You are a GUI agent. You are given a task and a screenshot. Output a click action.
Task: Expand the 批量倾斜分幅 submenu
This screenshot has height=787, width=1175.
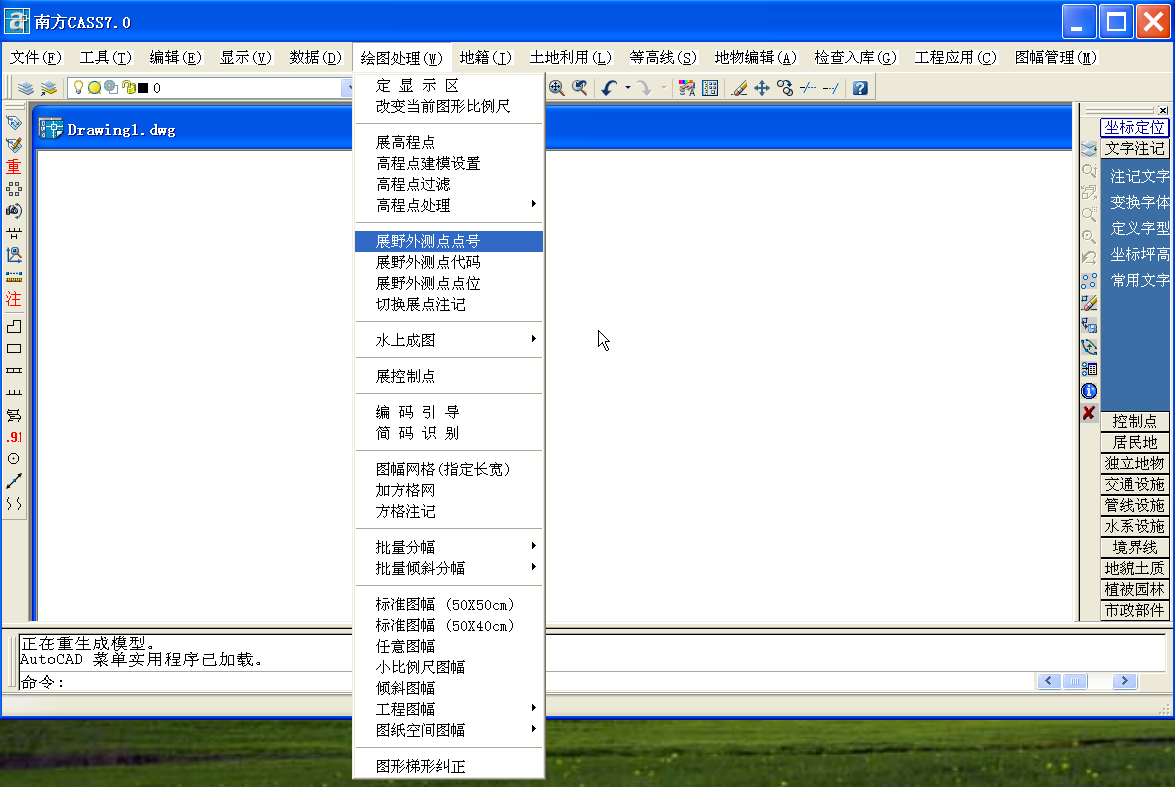coord(450,568)
